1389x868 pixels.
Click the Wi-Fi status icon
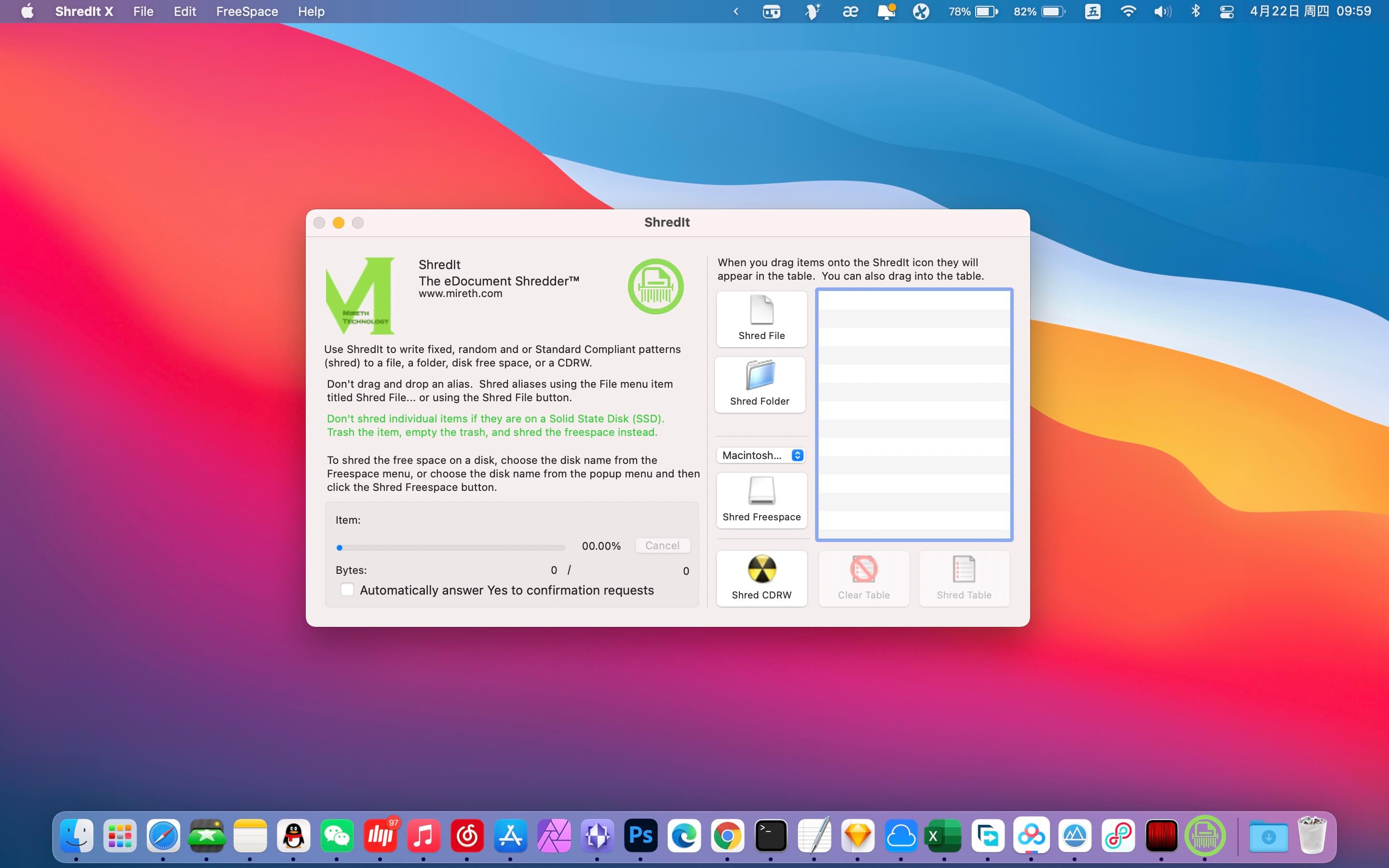click(1128, 12)
